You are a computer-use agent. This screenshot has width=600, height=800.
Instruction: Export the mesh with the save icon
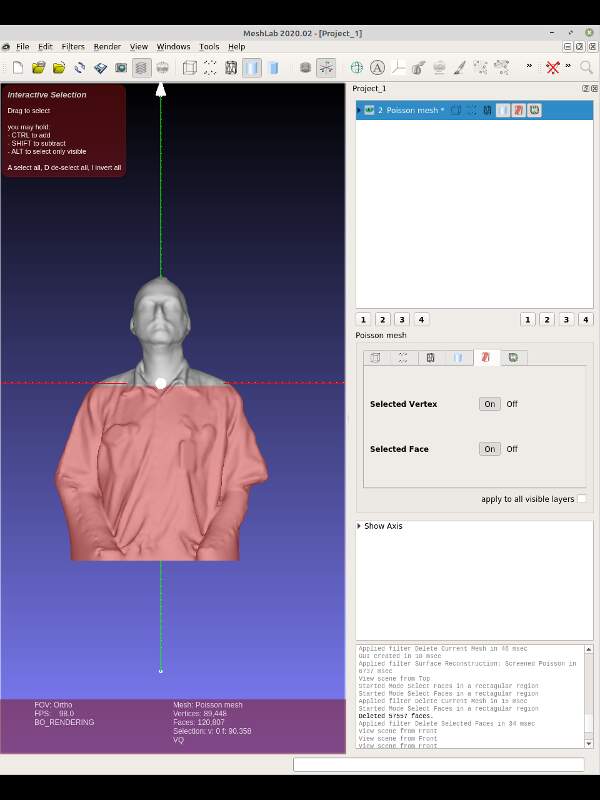pyautogui.click(x=101, y=67)
